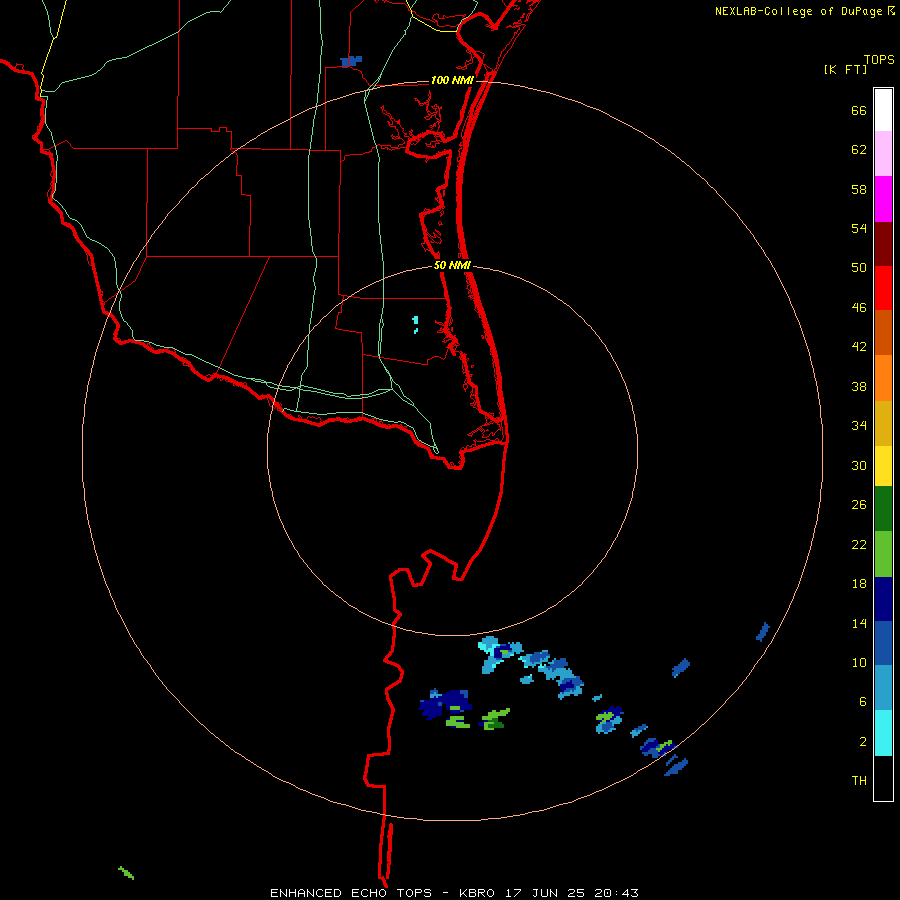Viewport: 900px width, 900px height.
Task: Click the bright red 46-50 kft swatch
Action: [883, 288]
